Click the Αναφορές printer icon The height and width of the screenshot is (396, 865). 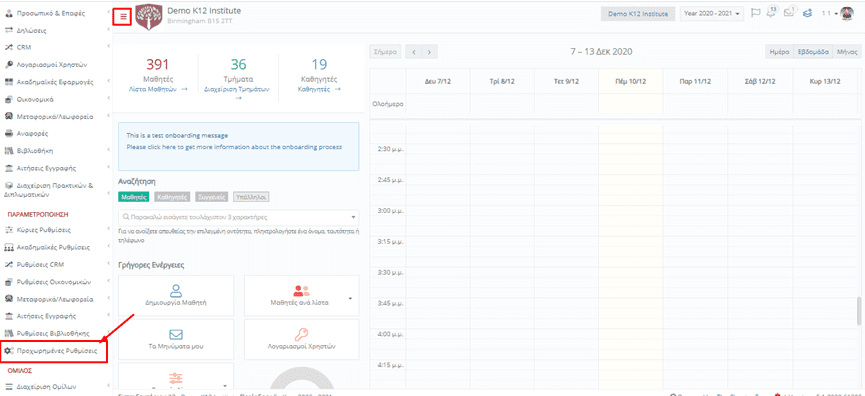[x=8, y=133]
